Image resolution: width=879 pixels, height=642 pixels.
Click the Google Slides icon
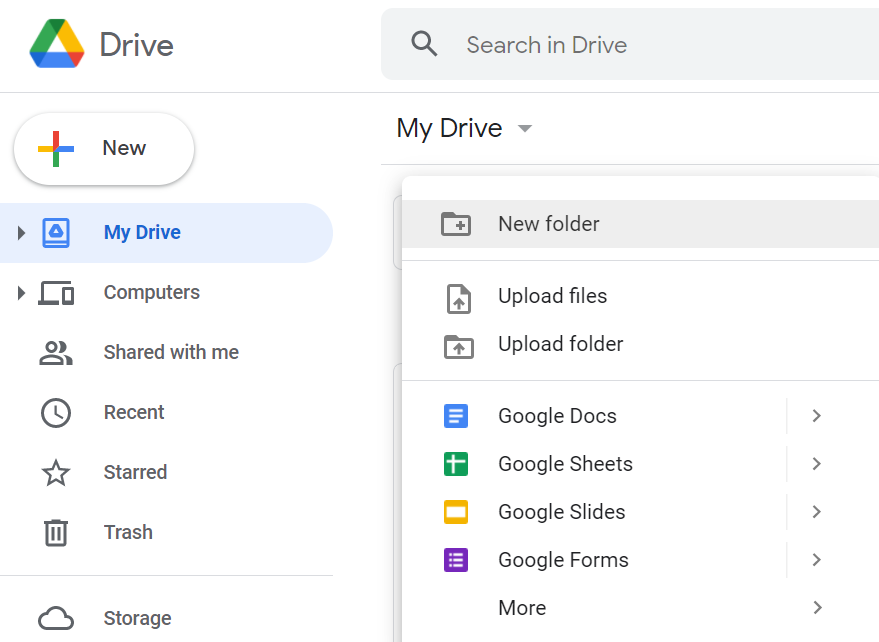(x=456, y=512)
